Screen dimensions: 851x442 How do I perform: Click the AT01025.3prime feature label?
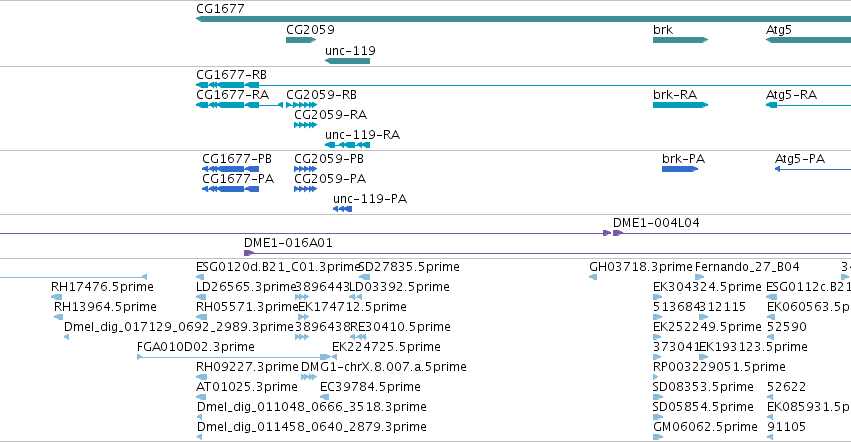tap(247, 387)
